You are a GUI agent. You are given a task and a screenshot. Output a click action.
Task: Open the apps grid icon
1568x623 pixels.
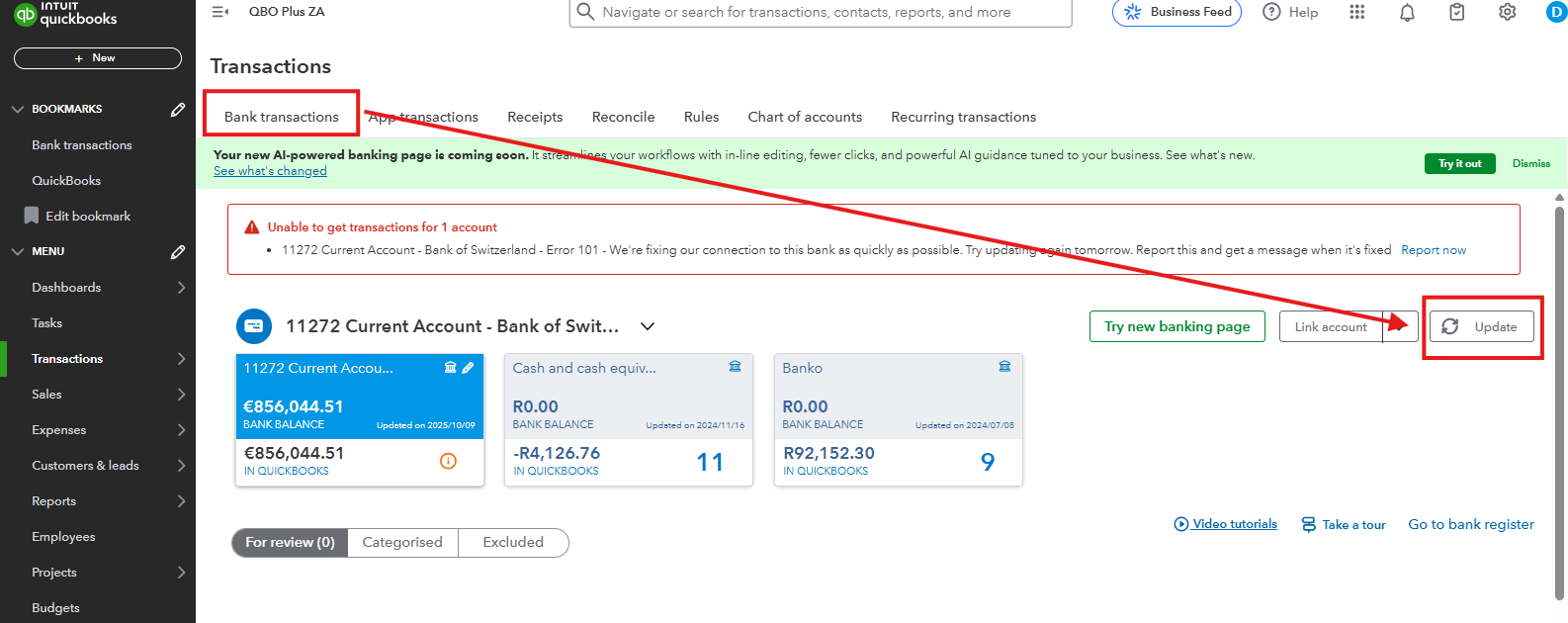(1357, 12)
